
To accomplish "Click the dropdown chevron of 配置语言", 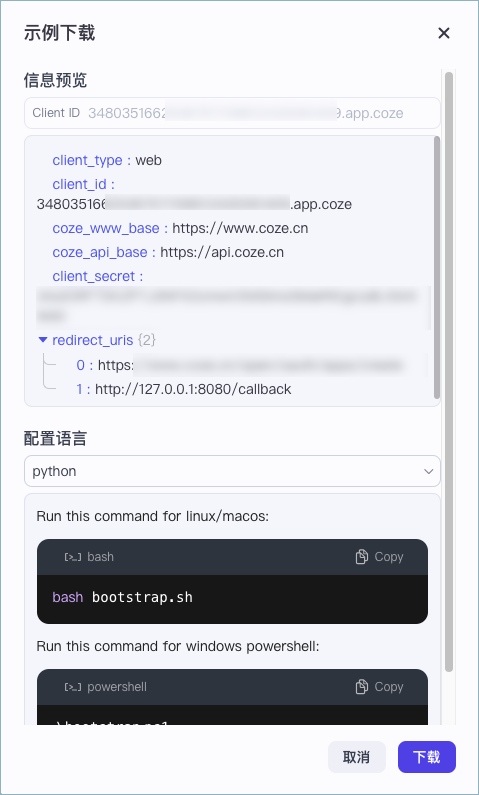I will tap(428, 472).
